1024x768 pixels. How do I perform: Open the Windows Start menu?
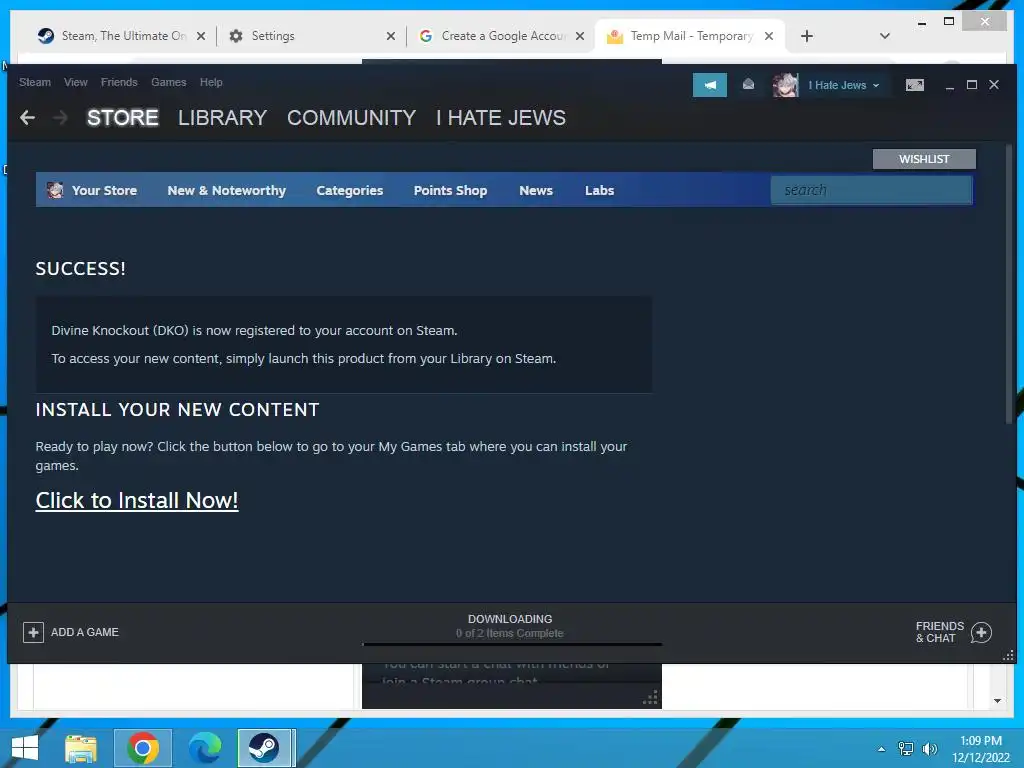coord(25,748)
